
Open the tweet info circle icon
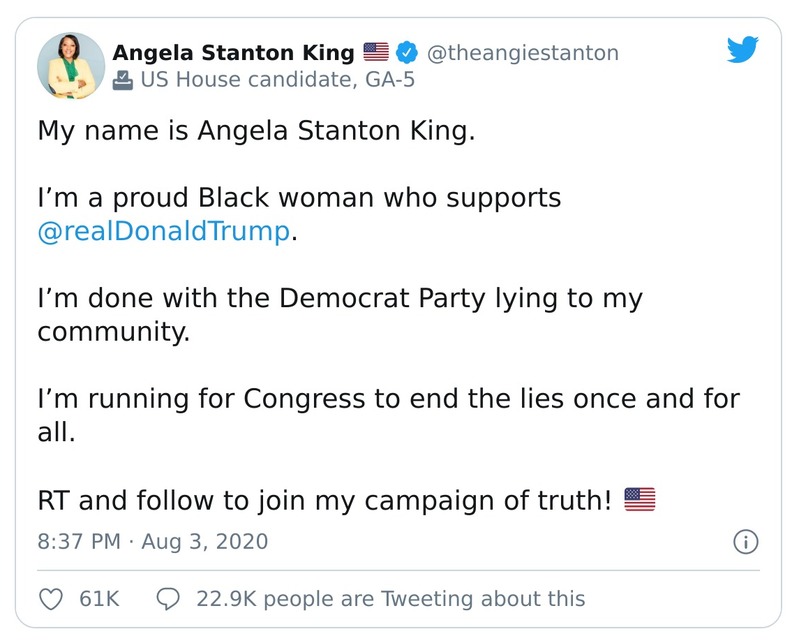click(745, 542)
